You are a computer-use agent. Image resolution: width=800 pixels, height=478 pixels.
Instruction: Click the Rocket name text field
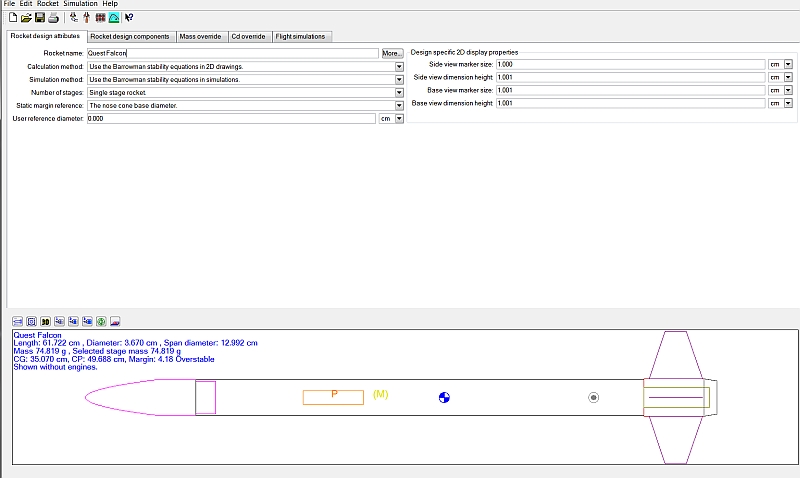(x=232, y=53)
